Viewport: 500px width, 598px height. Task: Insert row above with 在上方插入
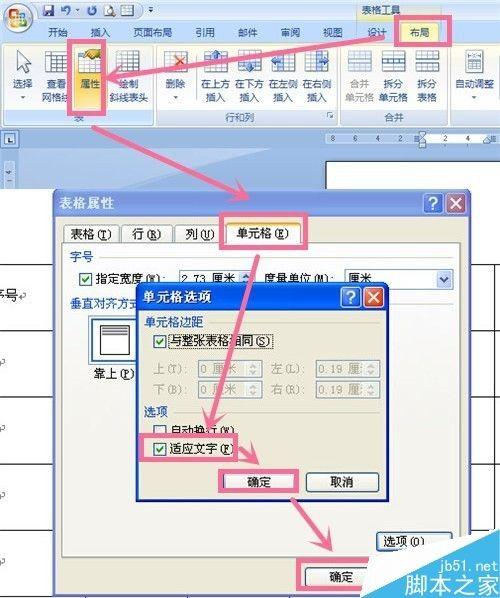[x=215, y=76]
